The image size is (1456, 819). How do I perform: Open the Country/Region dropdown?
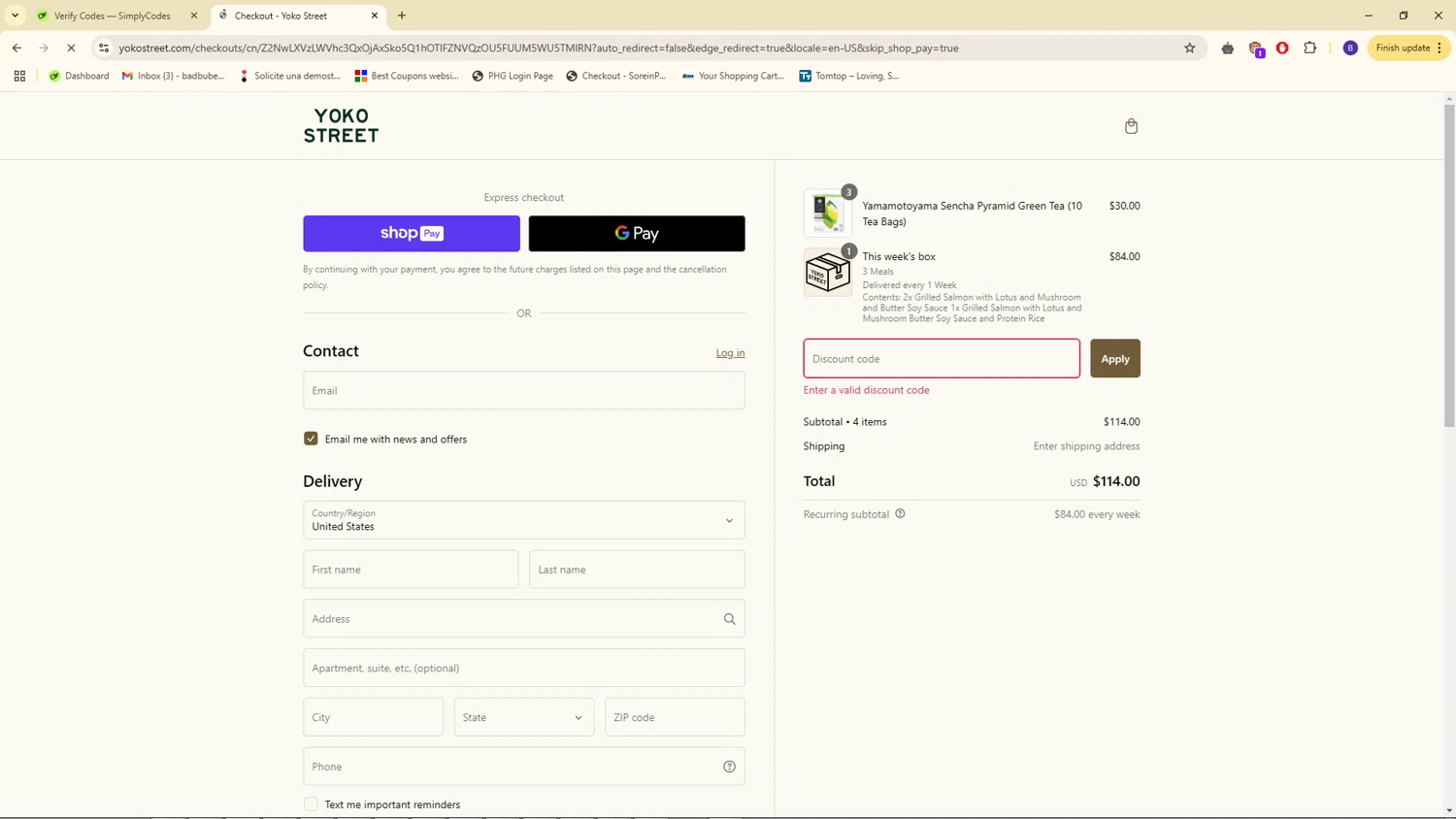(x=524, y=520)
